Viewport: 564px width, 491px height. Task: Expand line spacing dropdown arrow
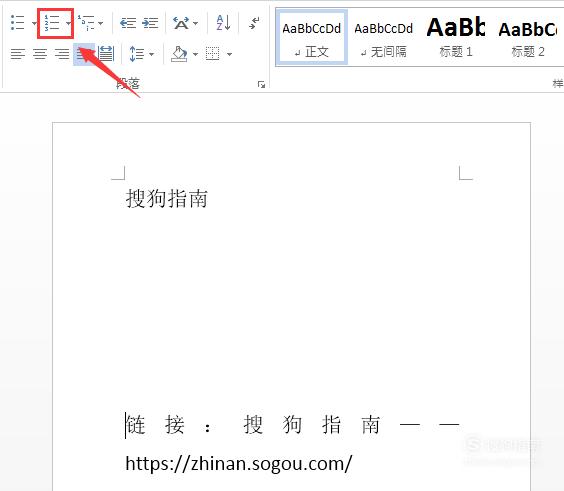pyautogui.click(x=151, y=54)
